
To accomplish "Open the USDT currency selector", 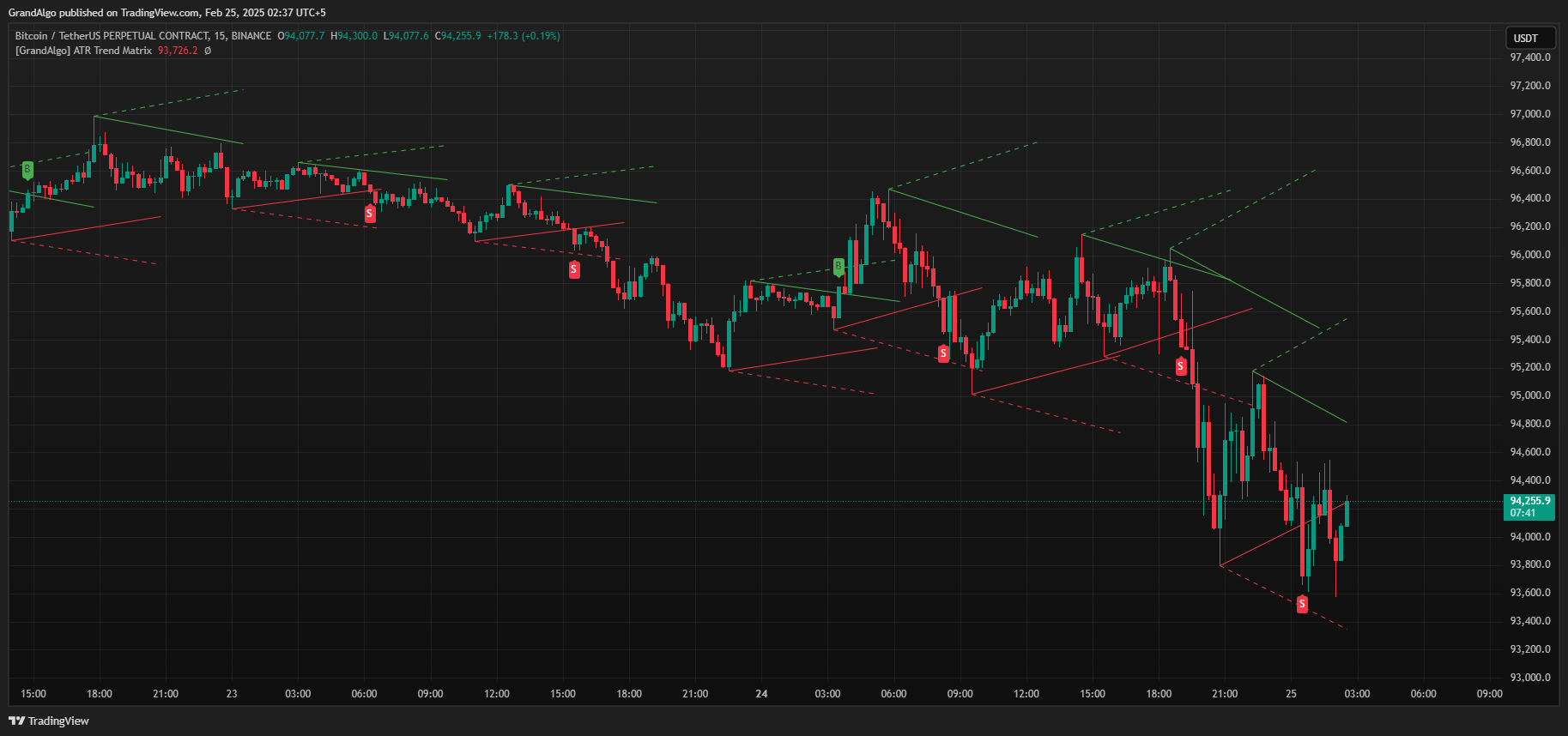I will pos(1530,38).
